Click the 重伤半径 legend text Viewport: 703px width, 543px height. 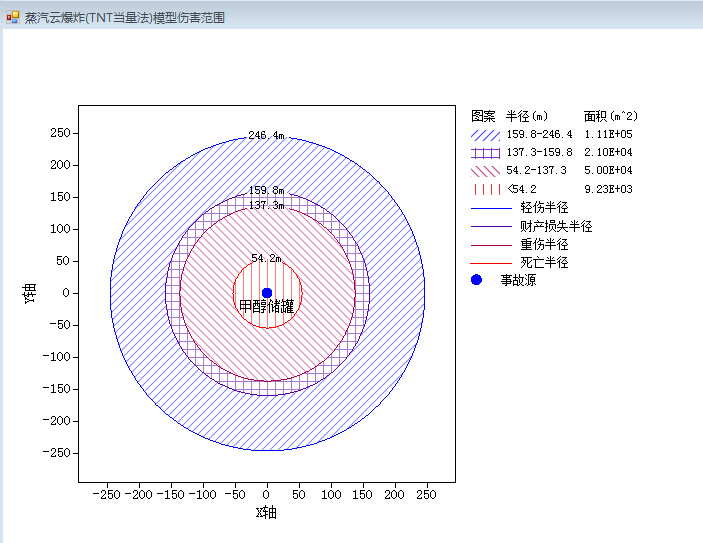[x=544, y=244]
